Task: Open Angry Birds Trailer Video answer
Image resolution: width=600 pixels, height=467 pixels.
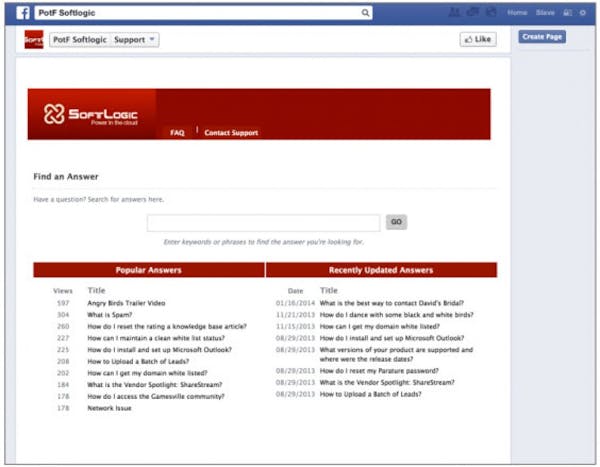Action: pos(126,303)
